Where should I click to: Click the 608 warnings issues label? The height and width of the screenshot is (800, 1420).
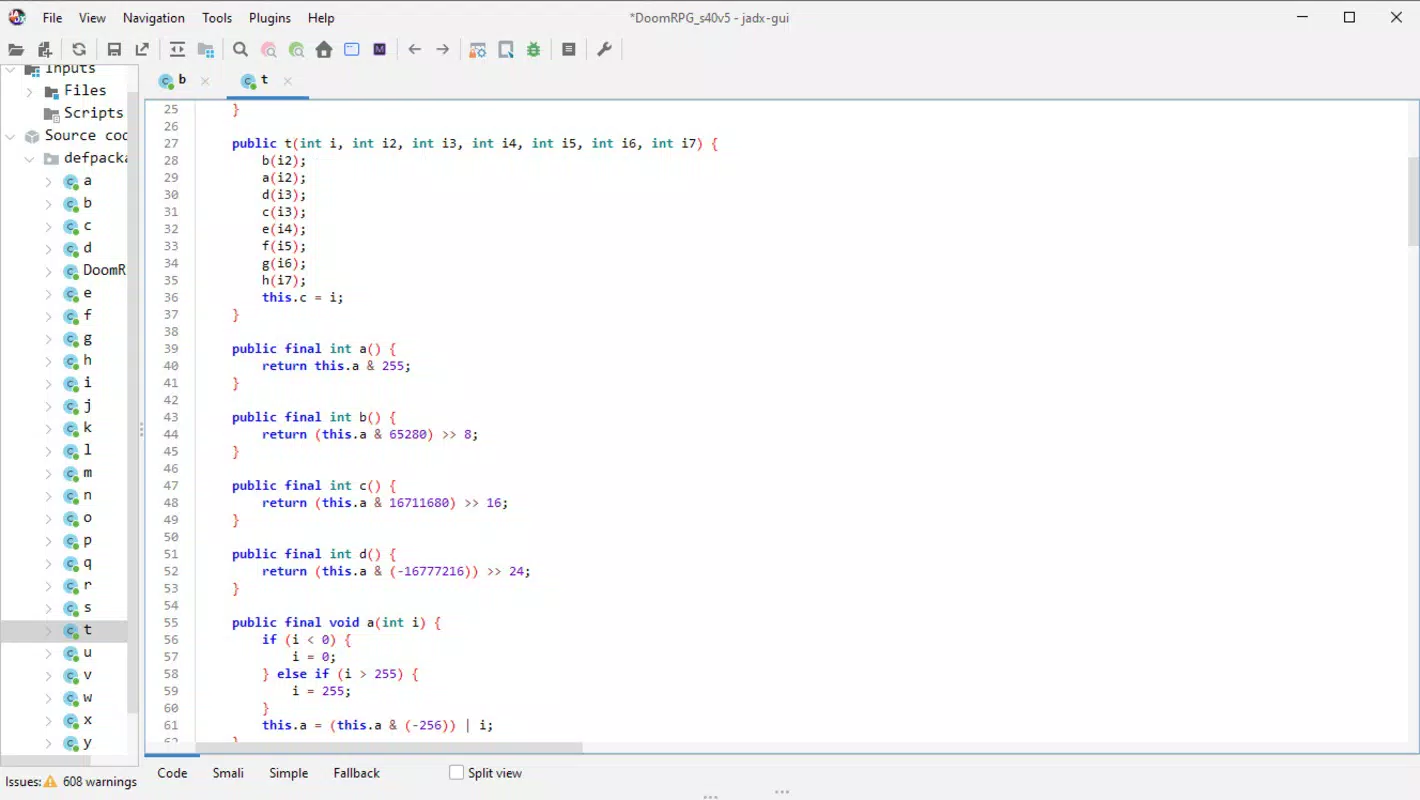(99, 782)
